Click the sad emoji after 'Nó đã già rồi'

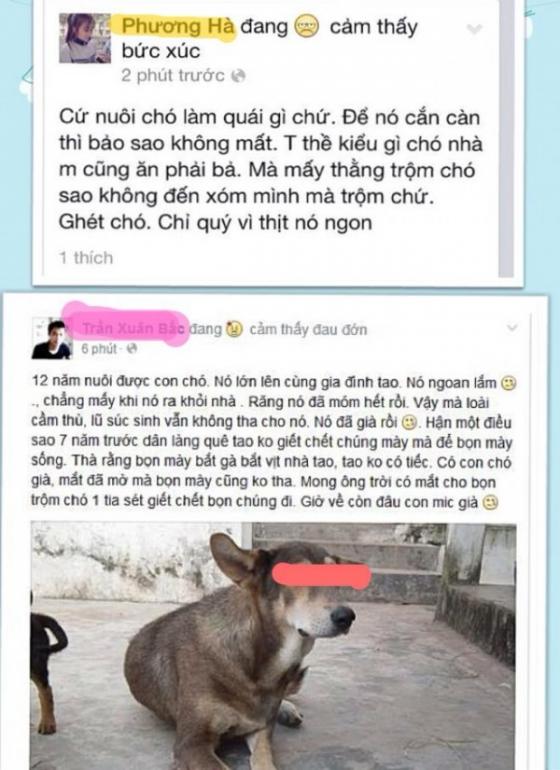point(409,422)
